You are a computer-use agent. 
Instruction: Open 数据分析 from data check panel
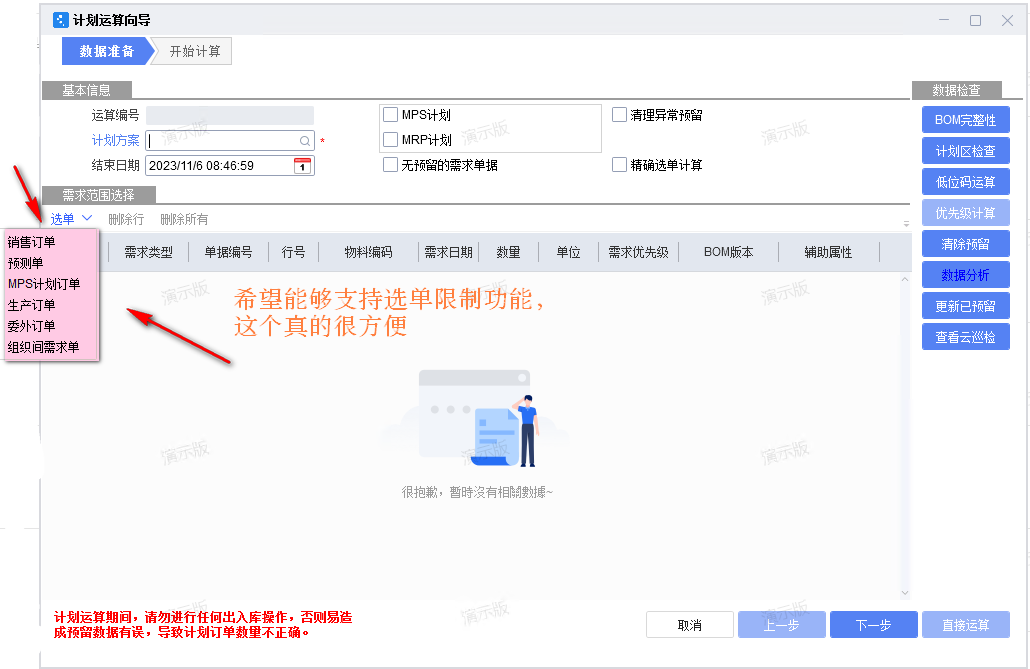click(x=965, y=275)
